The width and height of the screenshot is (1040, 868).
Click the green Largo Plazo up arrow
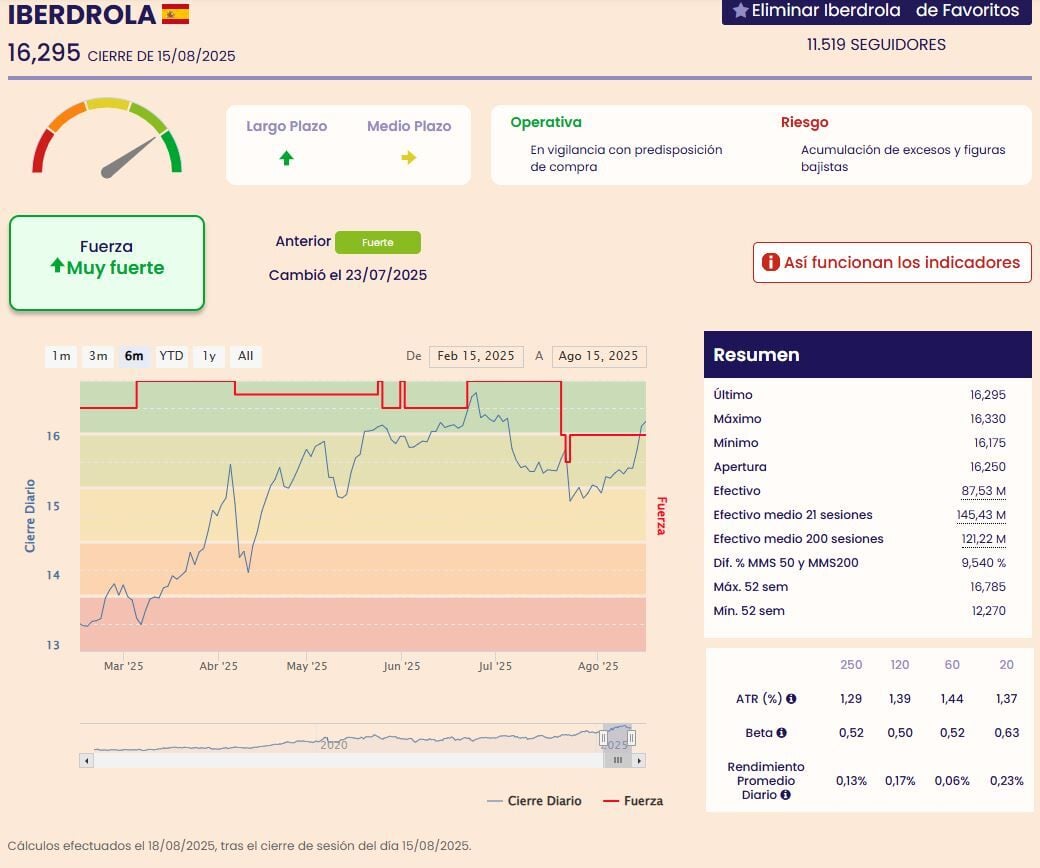(286, 158)
